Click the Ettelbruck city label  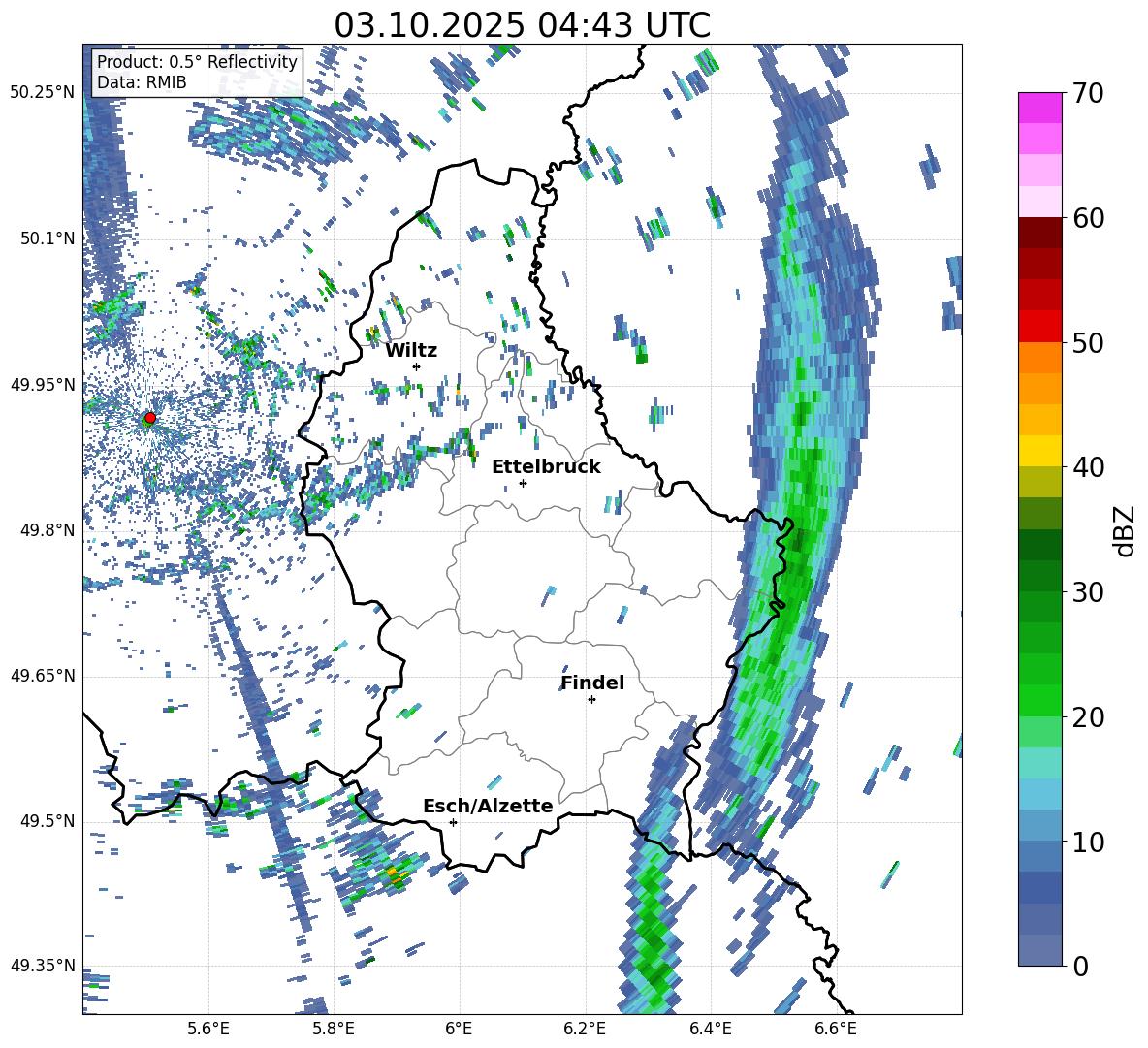[546, 467]
